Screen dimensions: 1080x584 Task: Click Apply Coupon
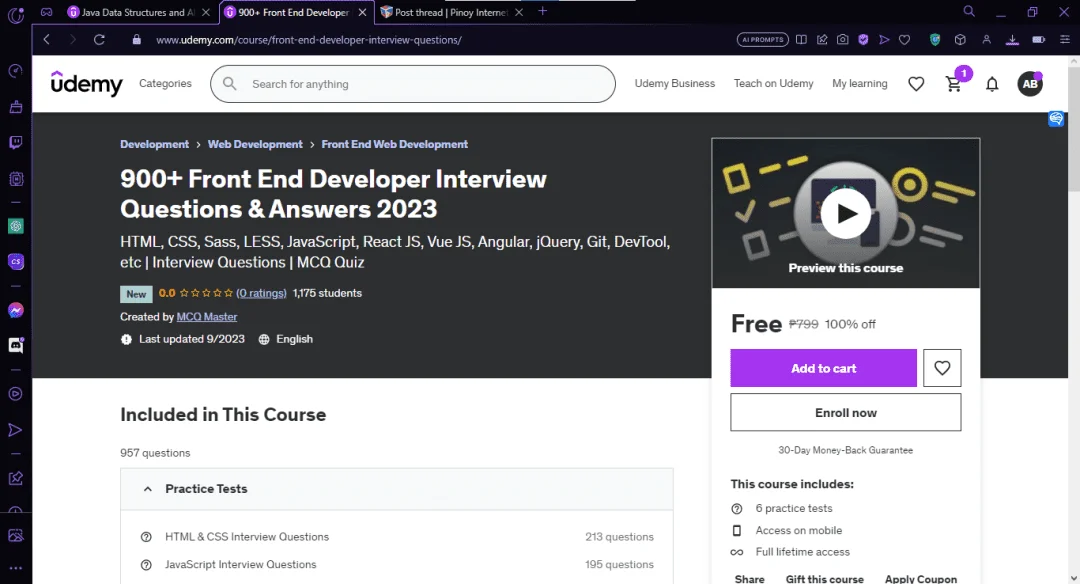pos(921,578)
